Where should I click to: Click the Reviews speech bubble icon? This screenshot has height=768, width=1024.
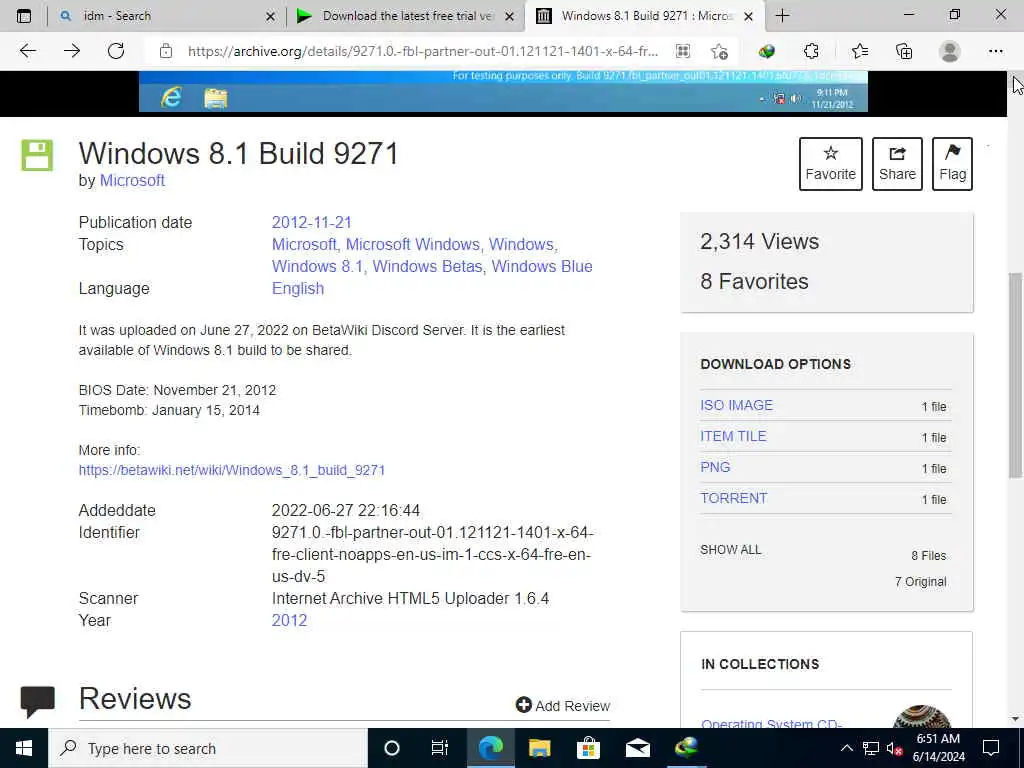(37, 701)
